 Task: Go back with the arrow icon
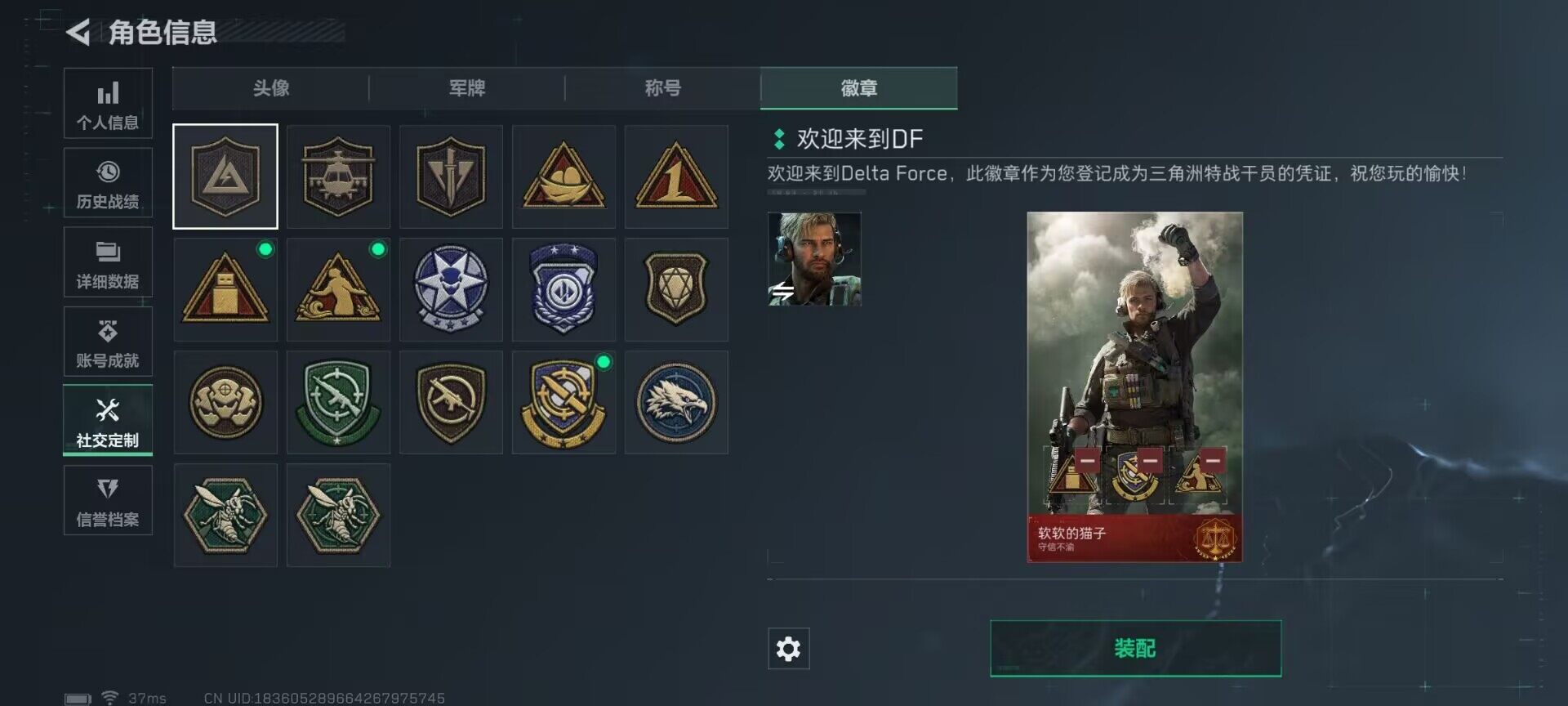pos(78,33)
